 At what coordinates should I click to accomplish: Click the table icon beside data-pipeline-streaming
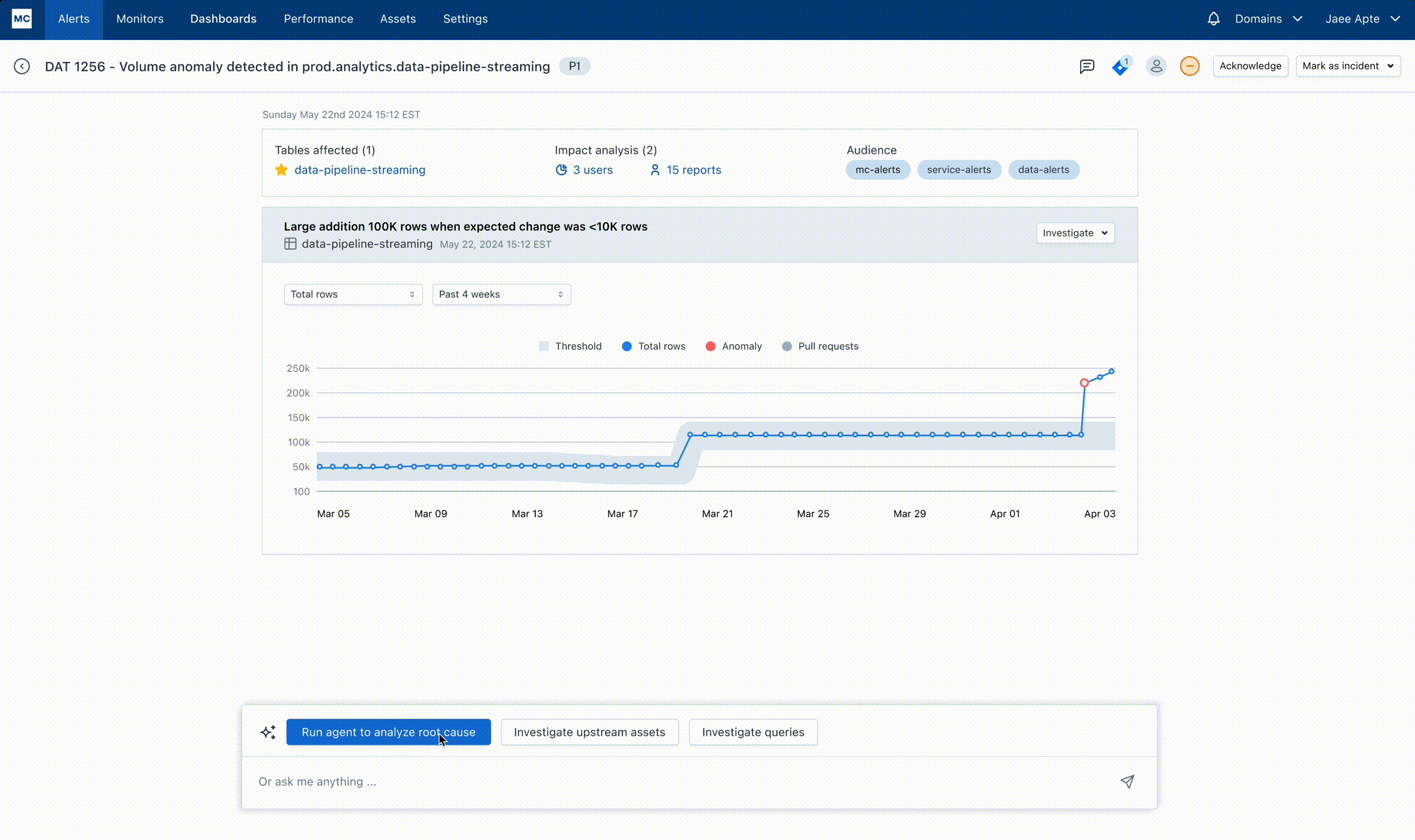(290, 243)
